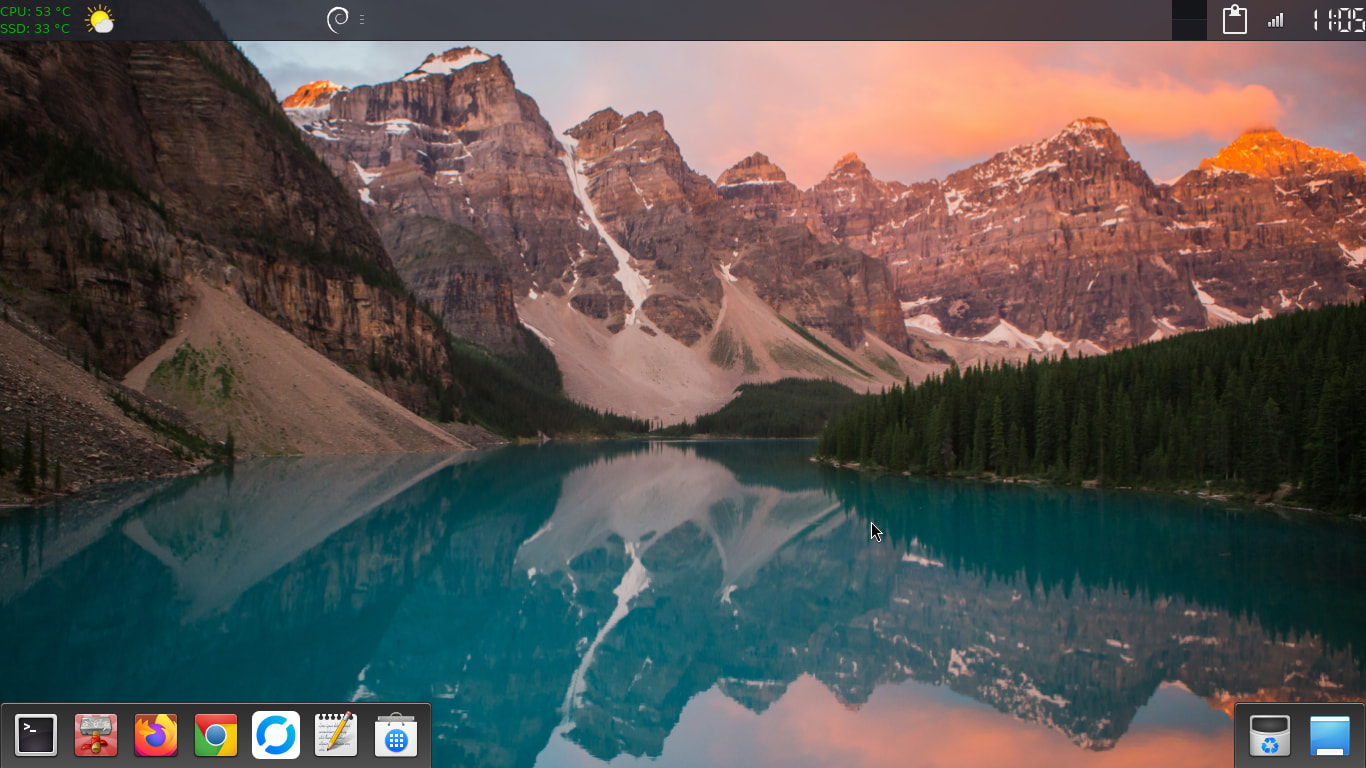Open the clipboard manager tray icon
This screenshot has height=768, width=1366.
tap(1235, 20)
